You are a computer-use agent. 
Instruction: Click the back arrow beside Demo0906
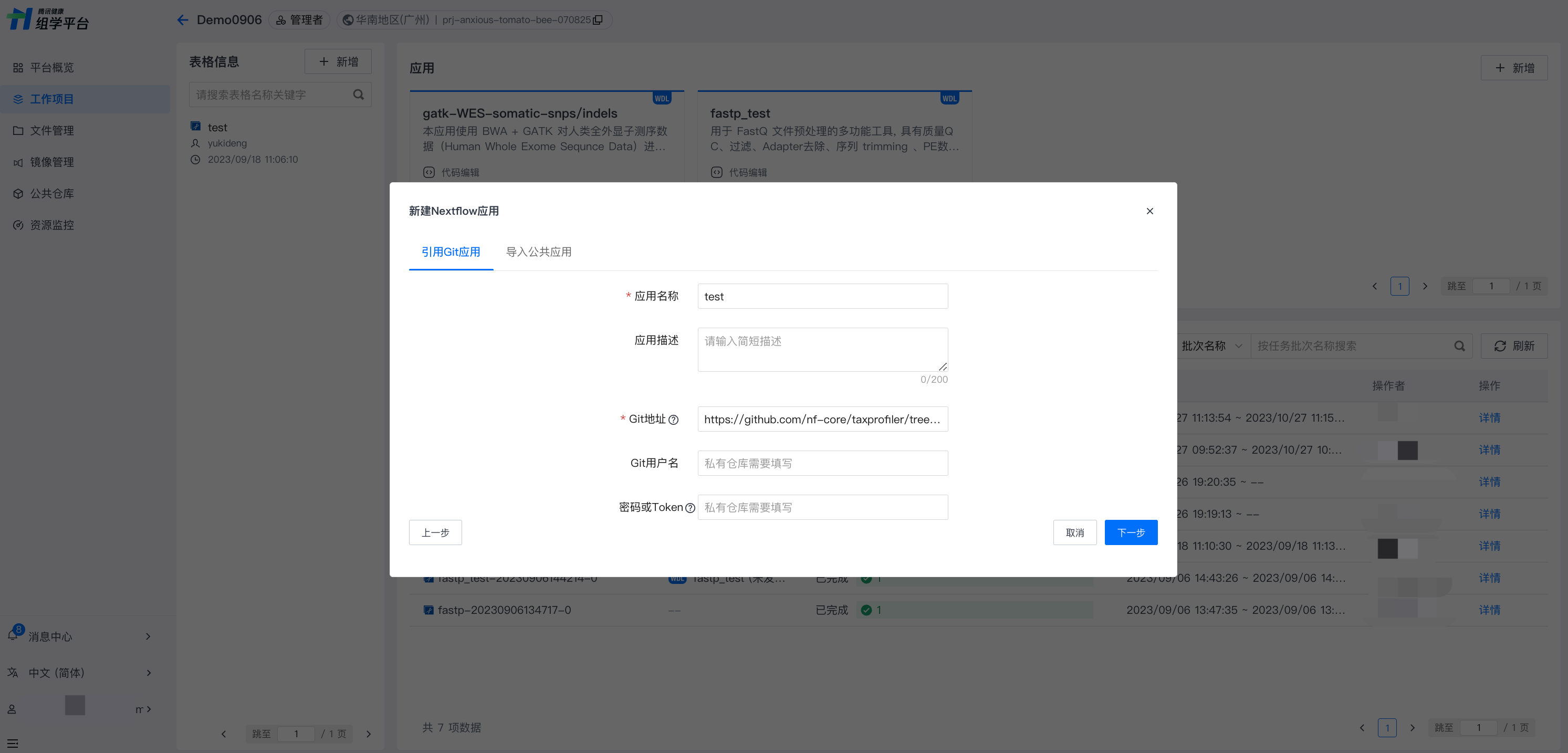(183, 20)
